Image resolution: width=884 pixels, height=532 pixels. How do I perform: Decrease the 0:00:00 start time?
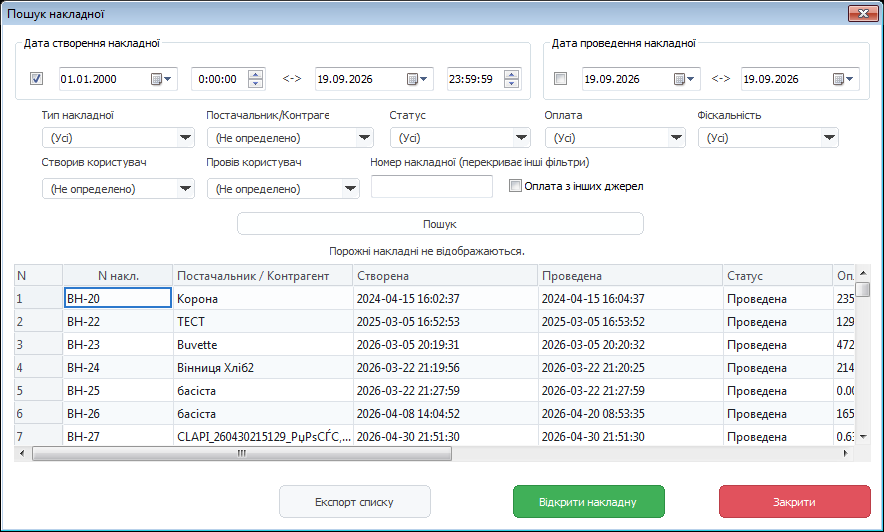[x=255, y=83]
